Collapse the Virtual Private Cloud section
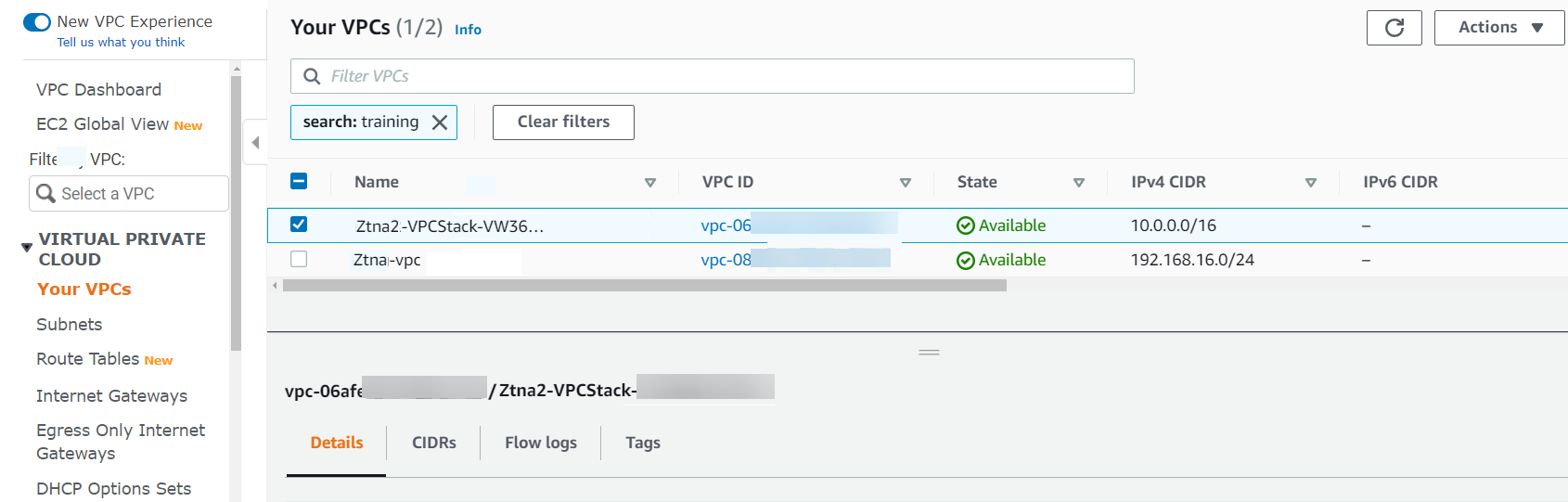The image size is (1568, 502). tap(27, 248)
